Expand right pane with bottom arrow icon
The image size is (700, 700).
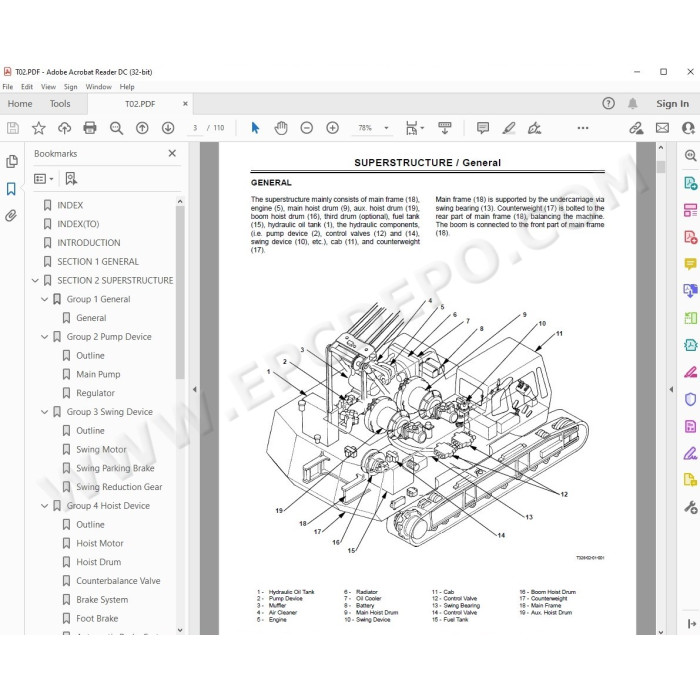692,624
